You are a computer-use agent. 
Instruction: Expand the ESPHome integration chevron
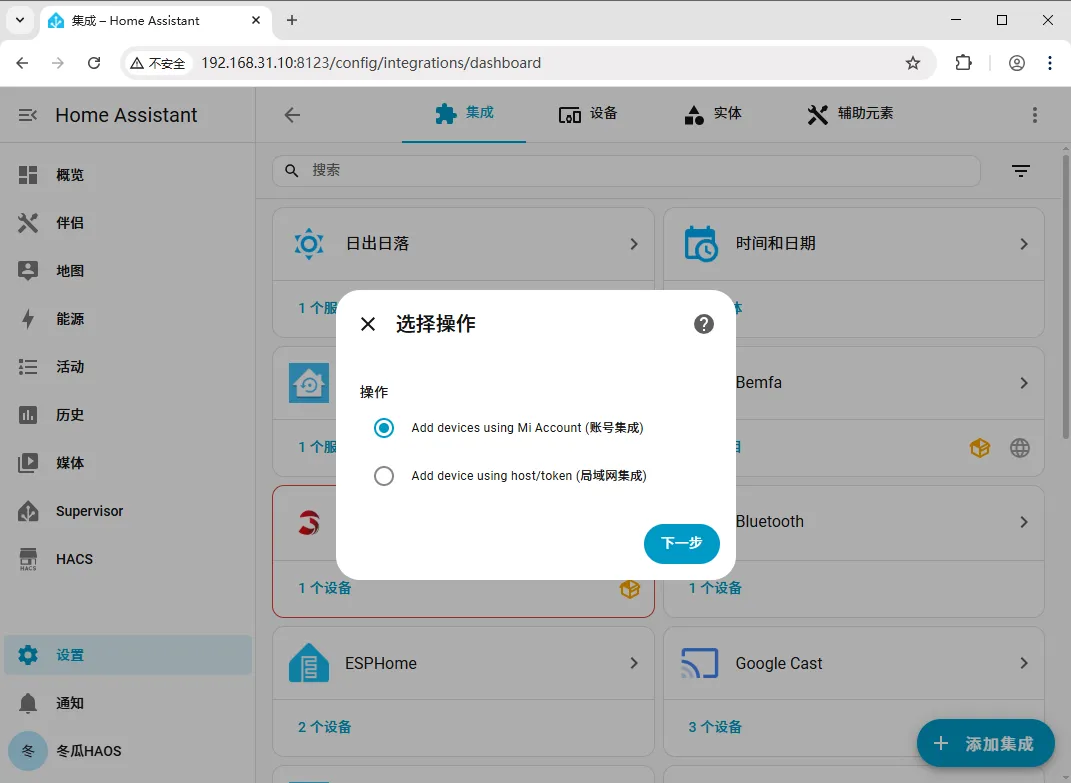coord(634,663)
